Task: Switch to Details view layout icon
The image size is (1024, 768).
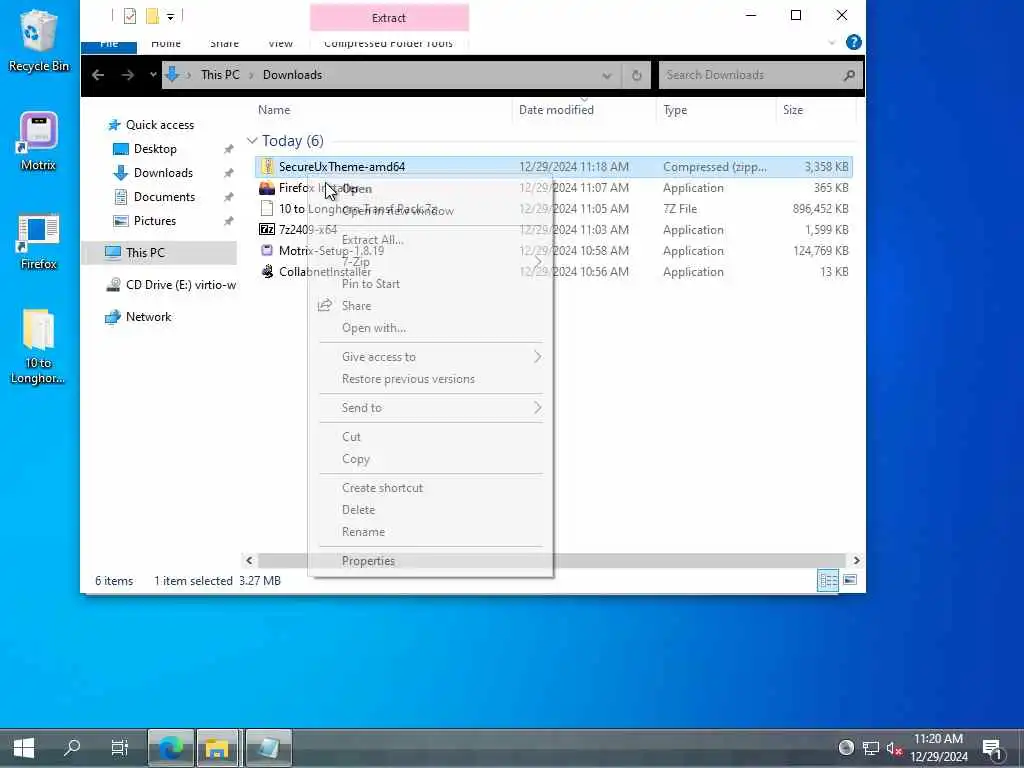Action: [828, 581]
